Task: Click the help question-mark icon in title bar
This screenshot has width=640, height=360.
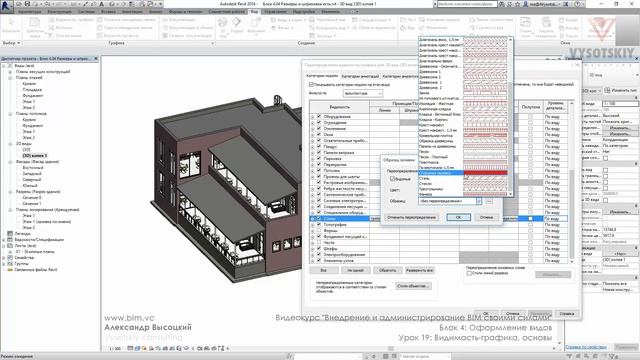Action: point(578,4)
